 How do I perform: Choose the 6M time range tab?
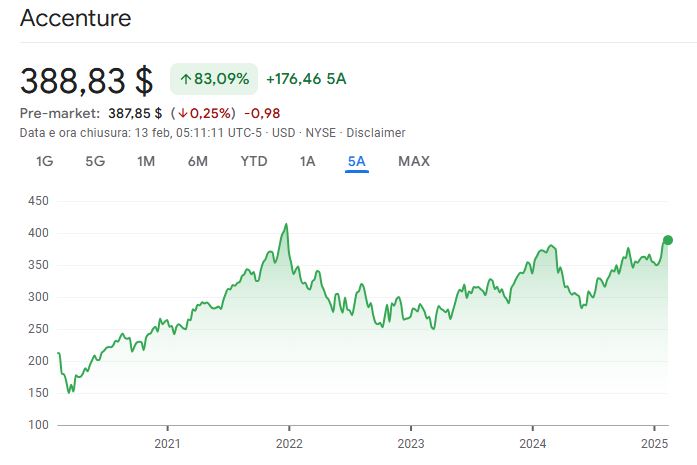[197, 161]
